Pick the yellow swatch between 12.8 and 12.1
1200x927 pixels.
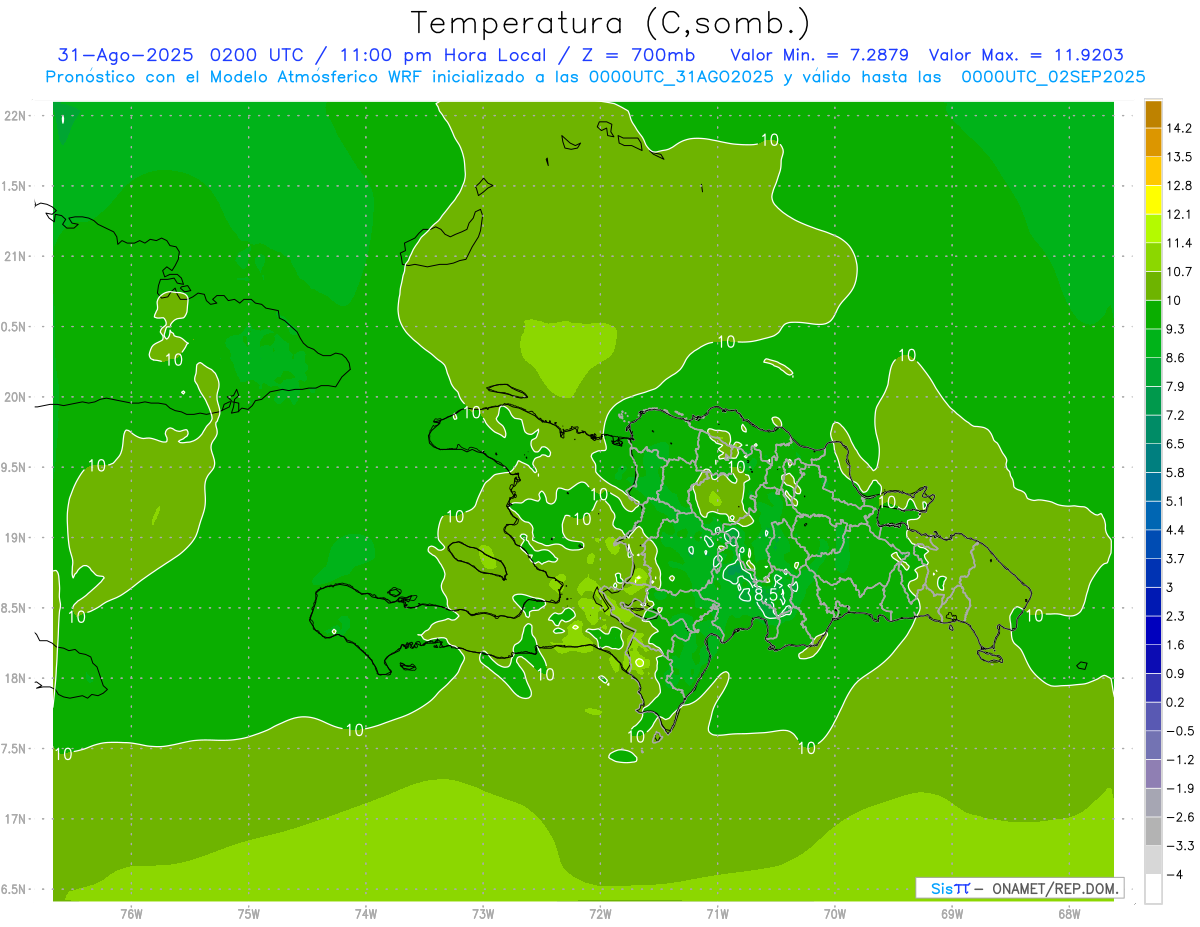point(1153,200)
